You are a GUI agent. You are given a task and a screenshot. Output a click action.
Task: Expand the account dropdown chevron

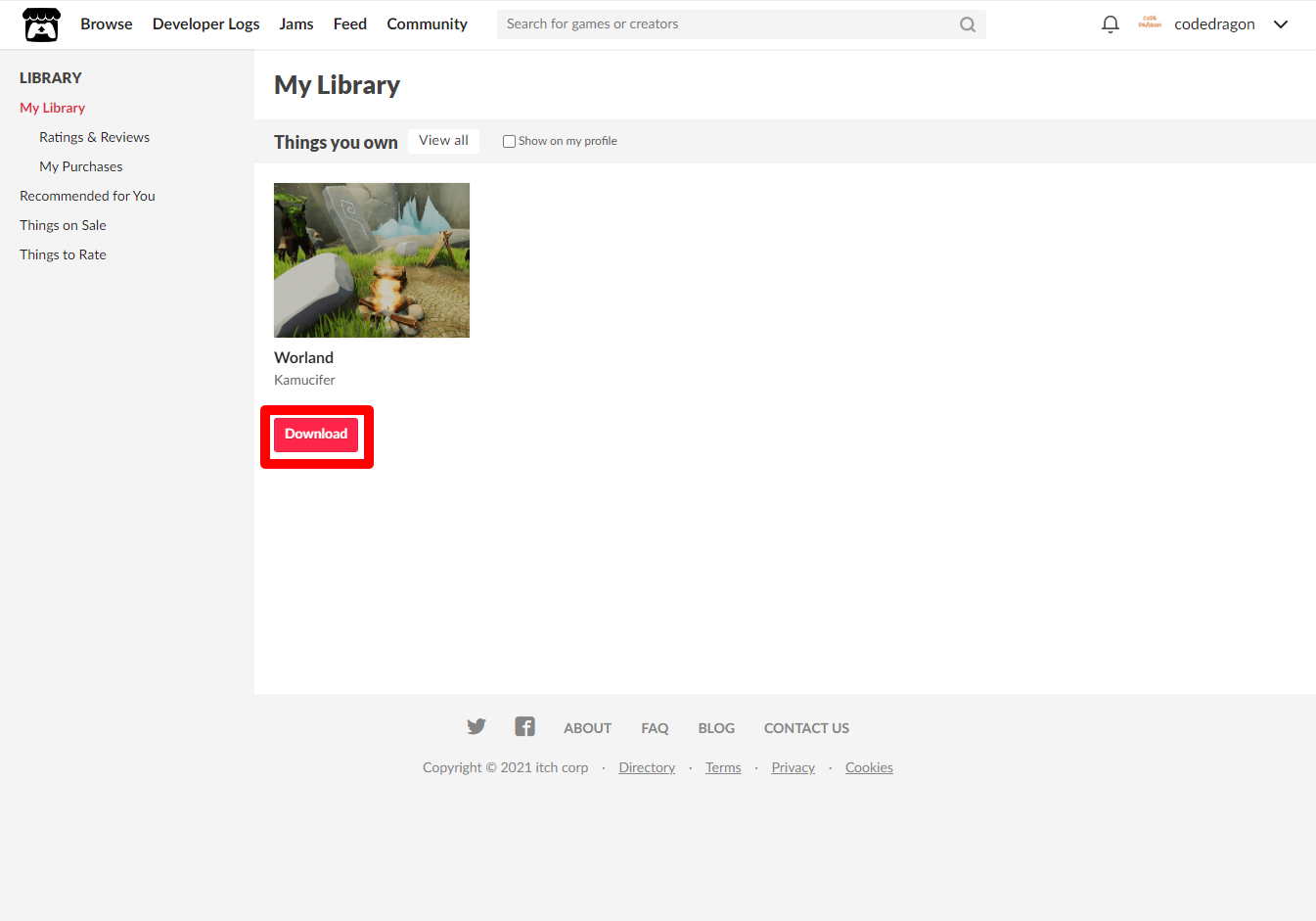tap(1281, 24)
